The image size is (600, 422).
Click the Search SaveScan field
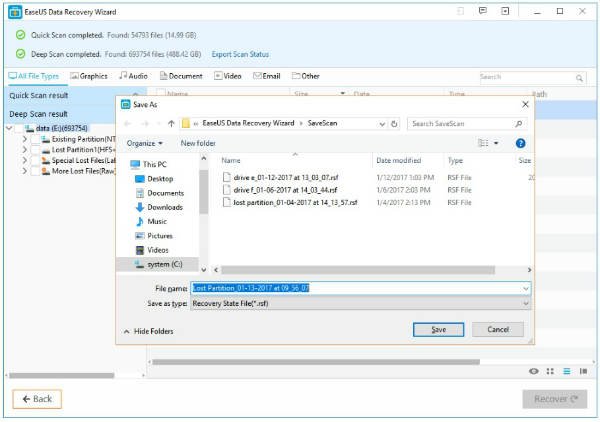(x=467, y=124)
